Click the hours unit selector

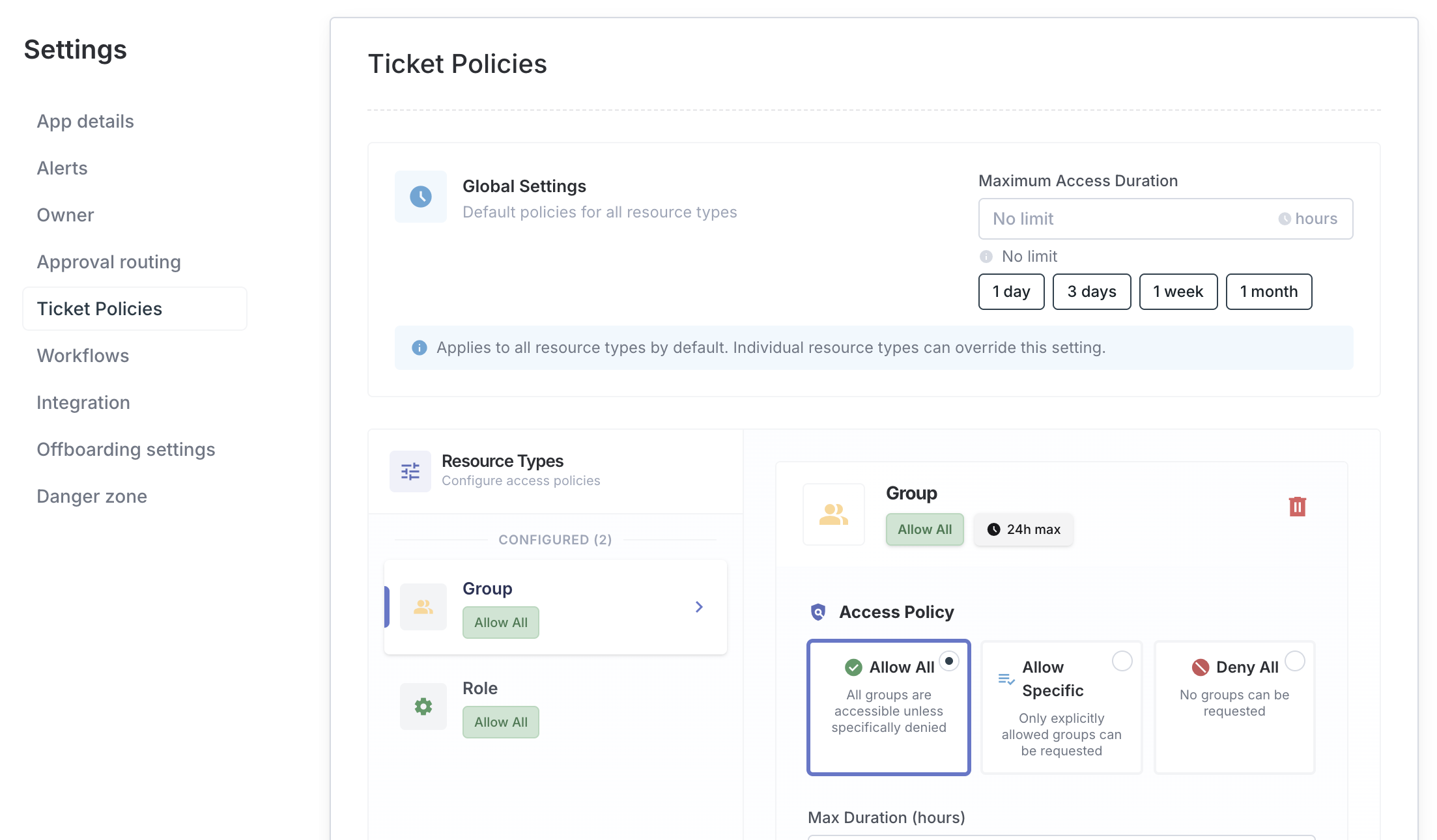click(x=1308, y=219)
